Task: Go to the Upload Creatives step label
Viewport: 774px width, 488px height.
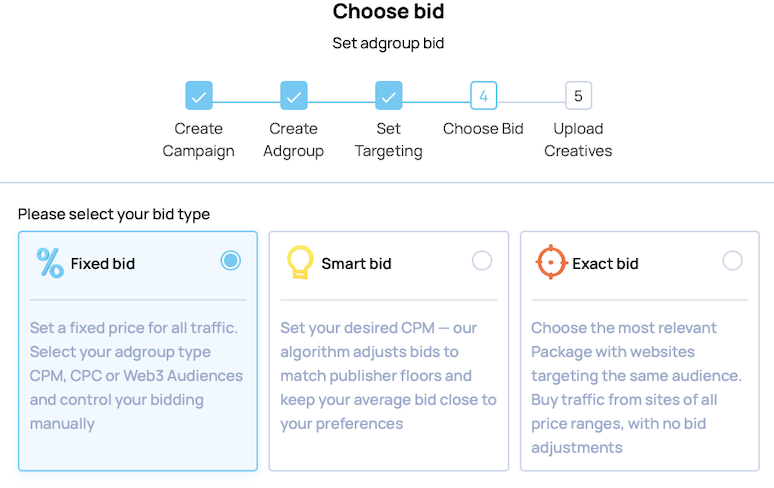Action: (x=578, y=140)
